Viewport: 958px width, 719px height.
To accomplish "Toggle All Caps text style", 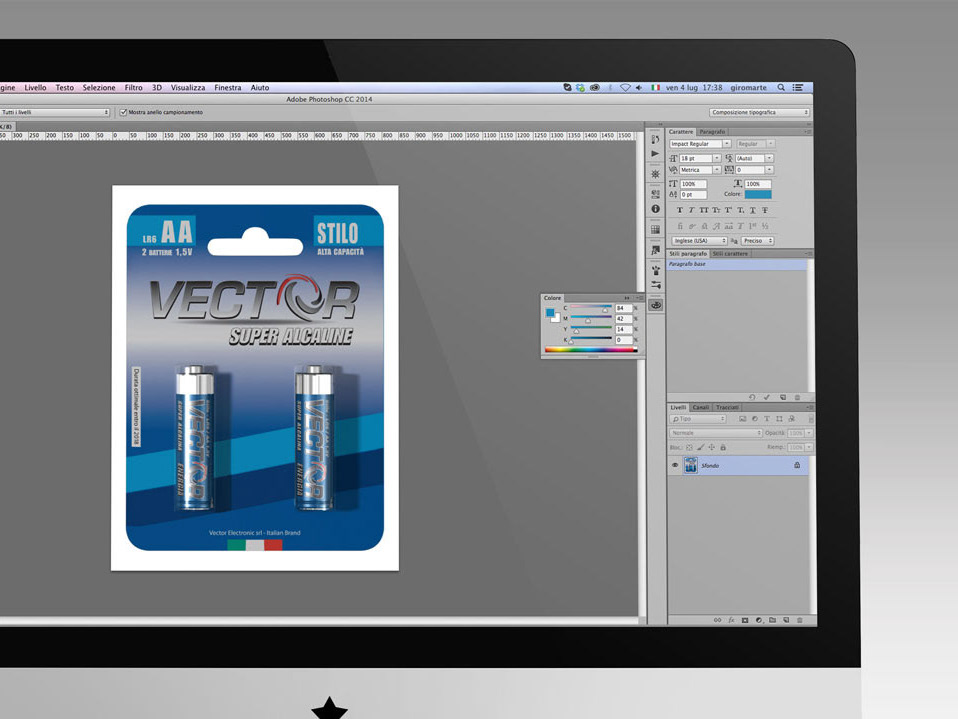I will (x=704, y=210).
